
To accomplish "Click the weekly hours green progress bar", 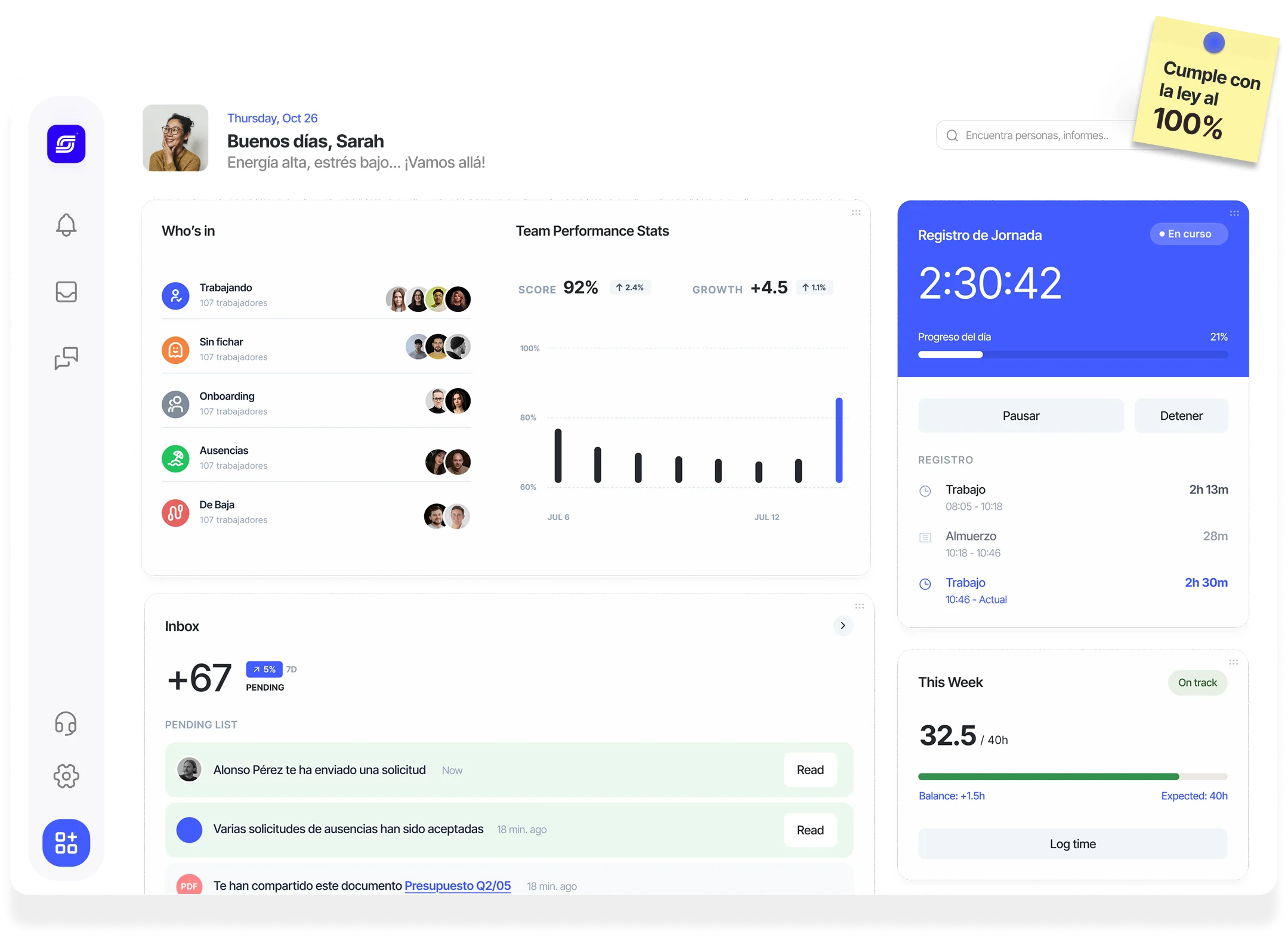I will click(1073, 777).
